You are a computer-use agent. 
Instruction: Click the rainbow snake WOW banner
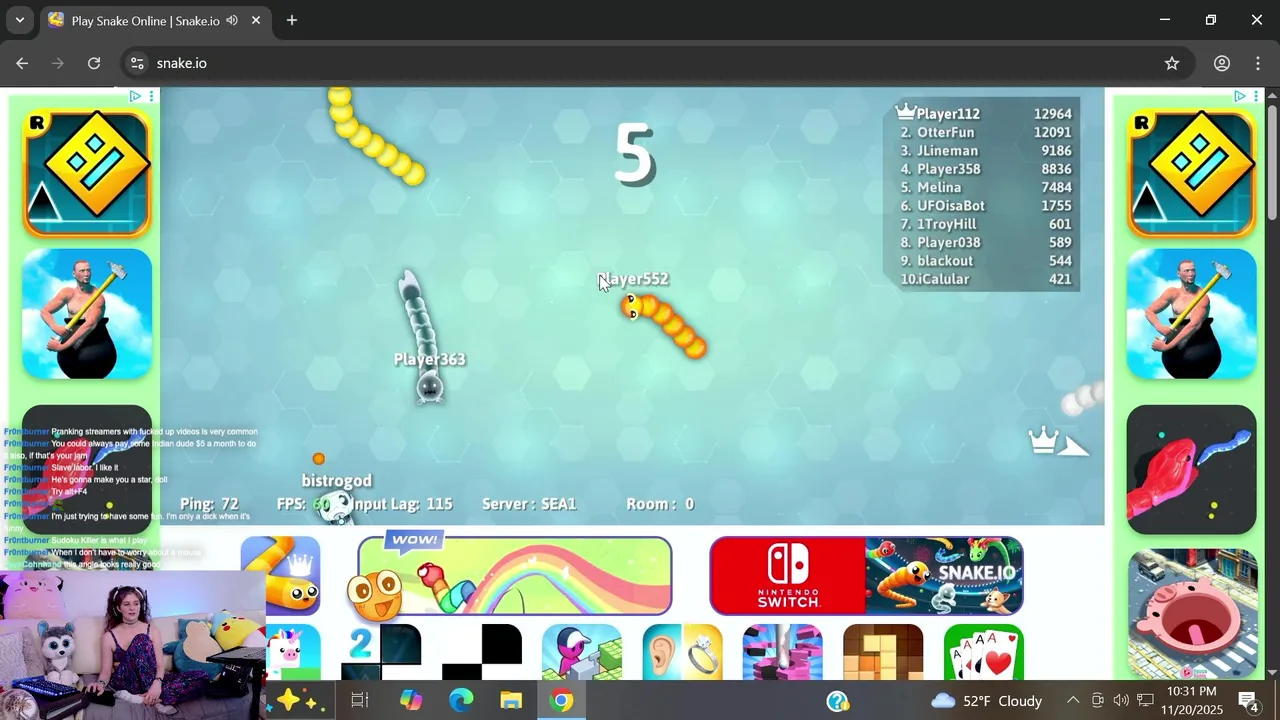[514, 575]
